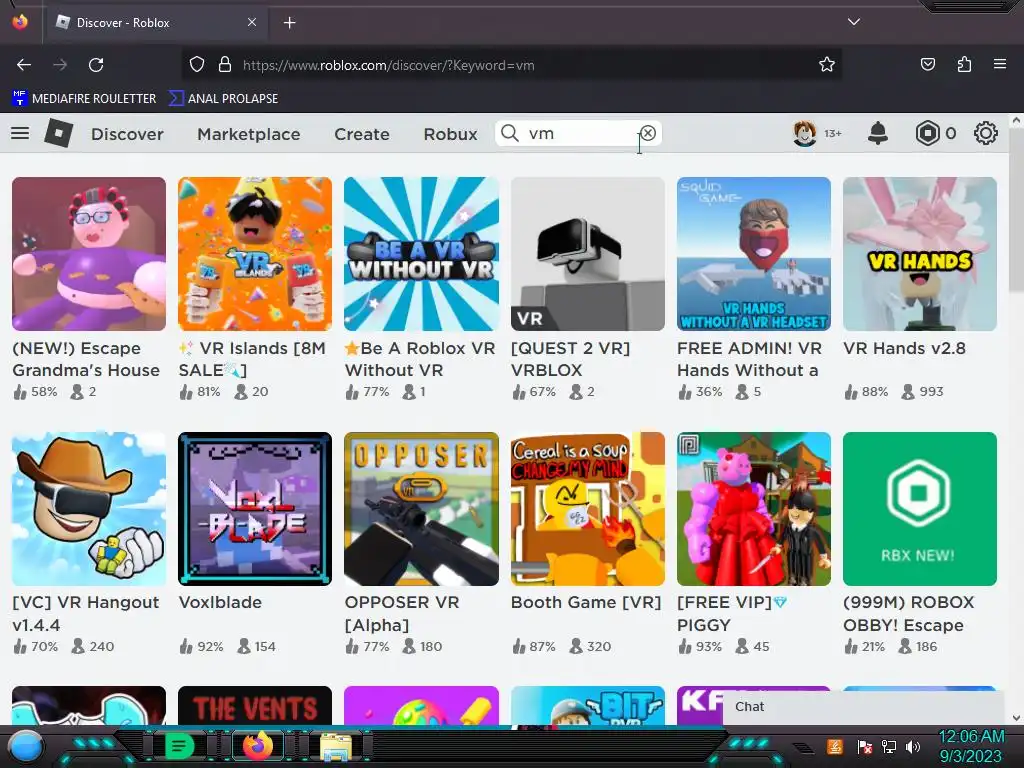Open a new tab with the plus button
Screen dimensions: 1024x768
click(289, 23)
